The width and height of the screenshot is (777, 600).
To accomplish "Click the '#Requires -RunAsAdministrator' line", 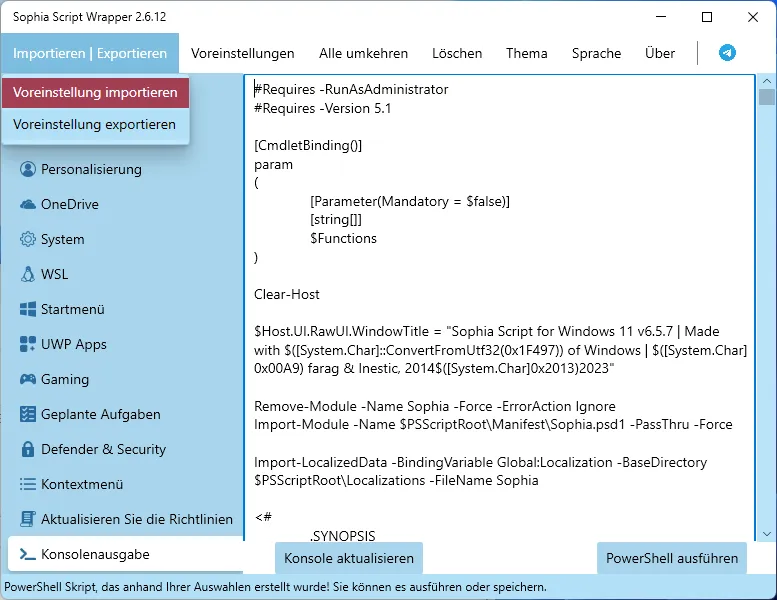I will pos(351,90).
